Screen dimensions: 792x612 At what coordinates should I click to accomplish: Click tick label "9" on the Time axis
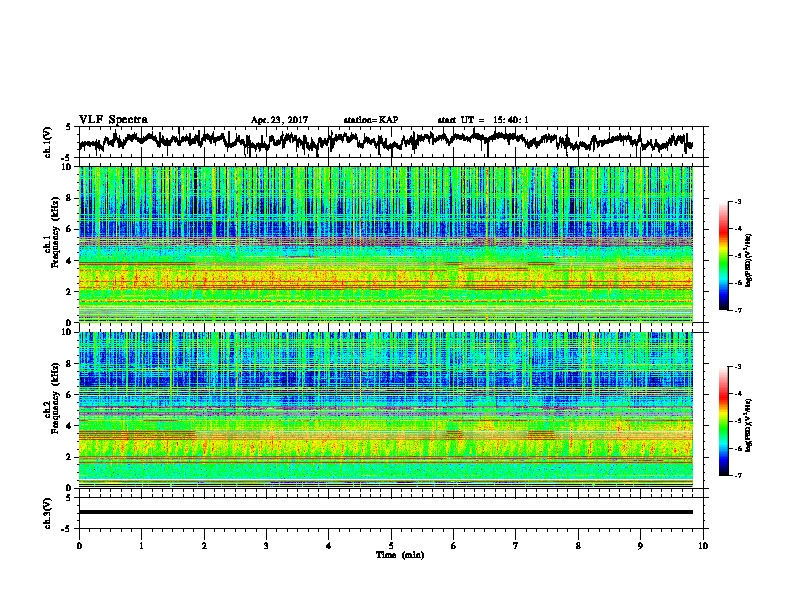(x=640, y=546)
